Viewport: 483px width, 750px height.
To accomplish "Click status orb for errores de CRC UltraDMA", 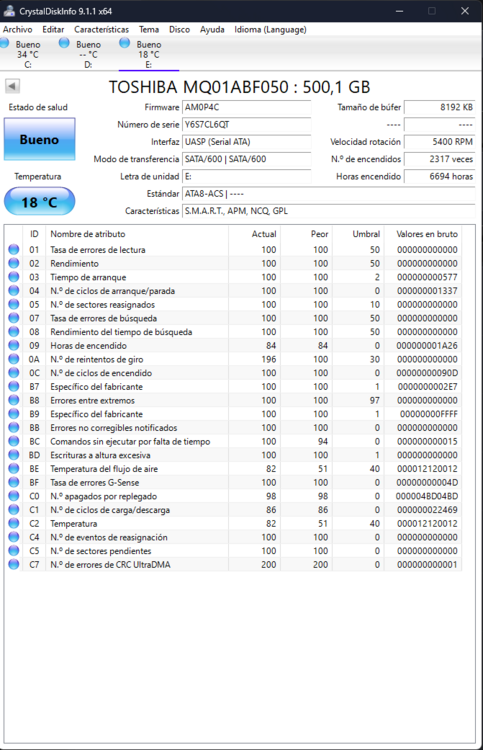I will 14,564.
